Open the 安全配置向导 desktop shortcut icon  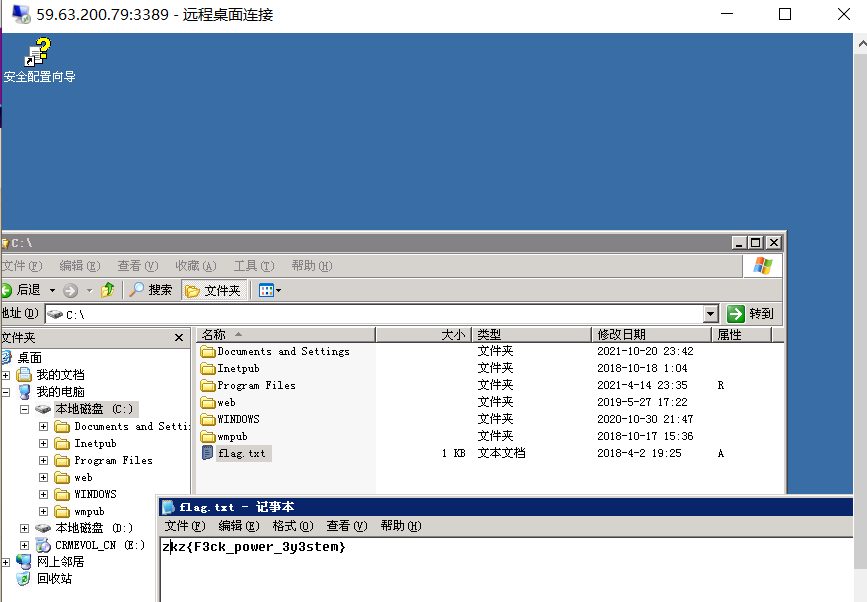[38, 52]
